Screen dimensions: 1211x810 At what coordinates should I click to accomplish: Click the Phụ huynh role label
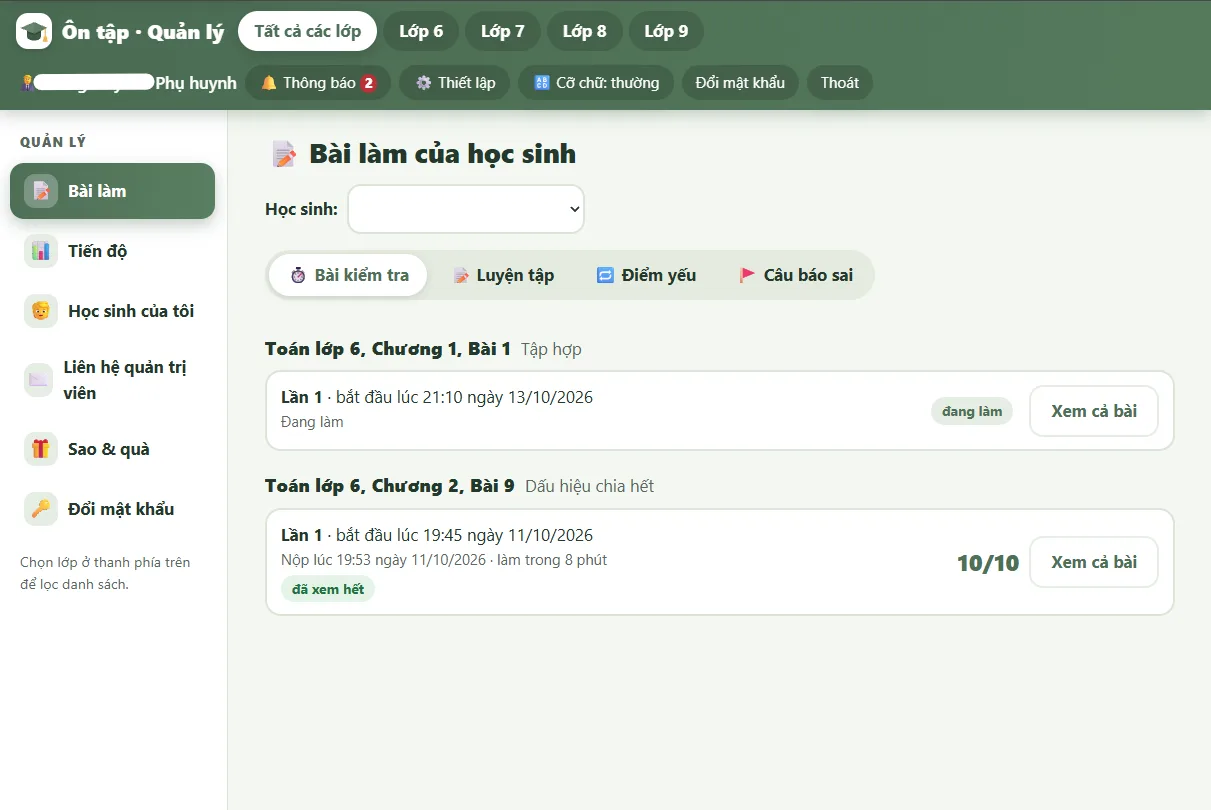(x=196, y=83)
